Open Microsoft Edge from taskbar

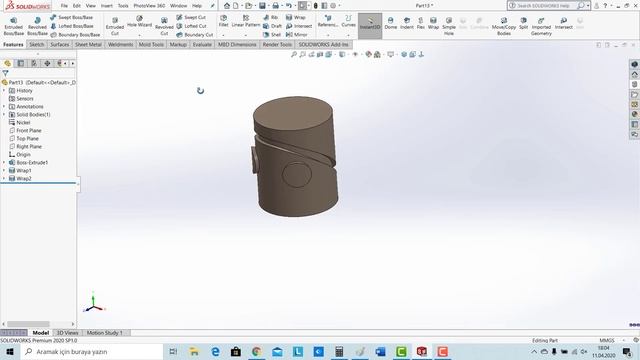click(215, 351)
